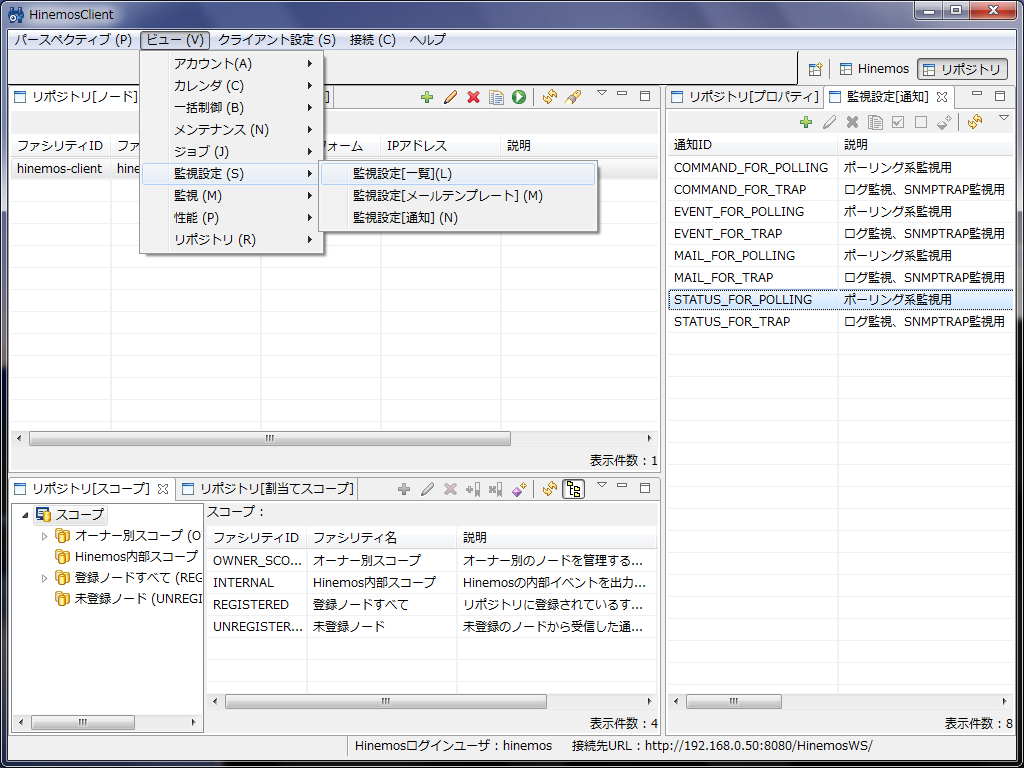
Task: Open the notification panel view menu triangle
Action: [x=1004, y=118]
